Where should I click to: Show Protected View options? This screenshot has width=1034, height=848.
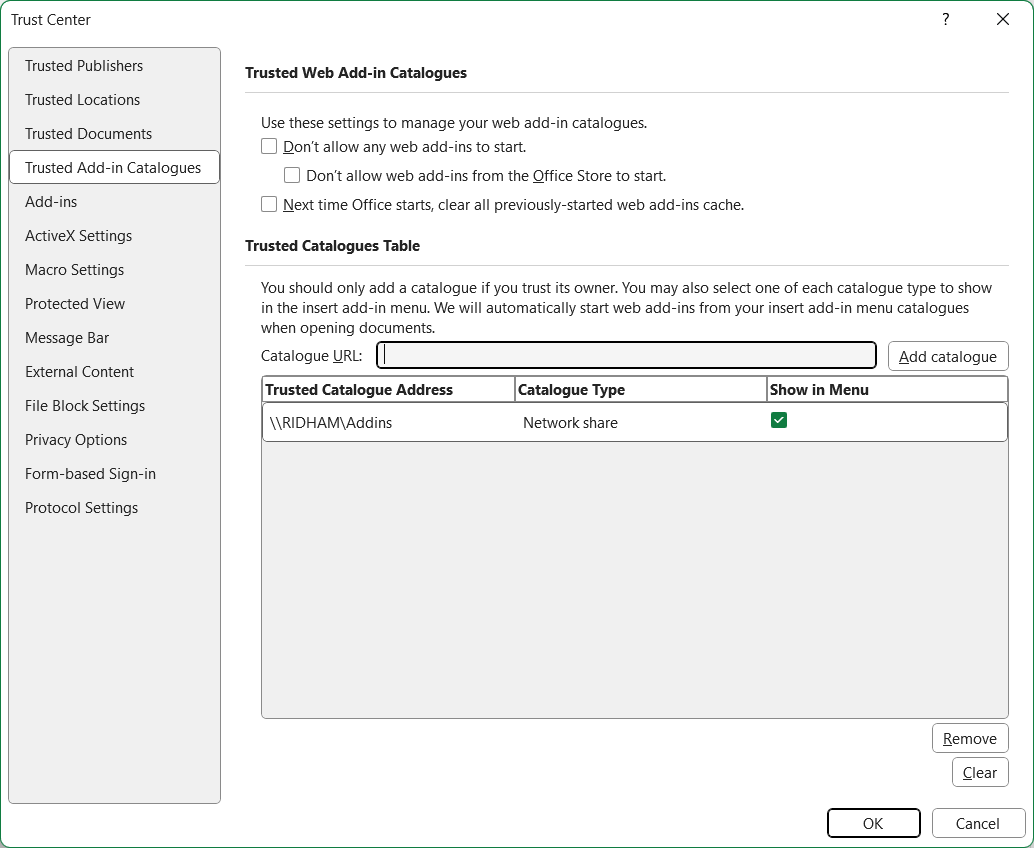[x=75, y=304]
